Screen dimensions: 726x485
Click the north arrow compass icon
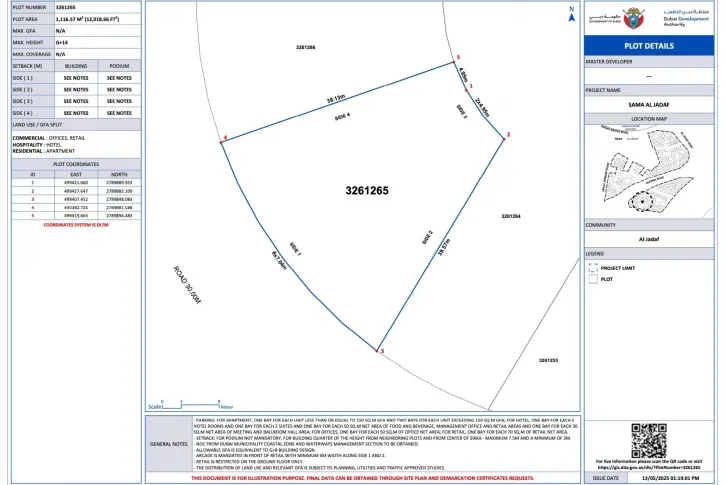571,17
